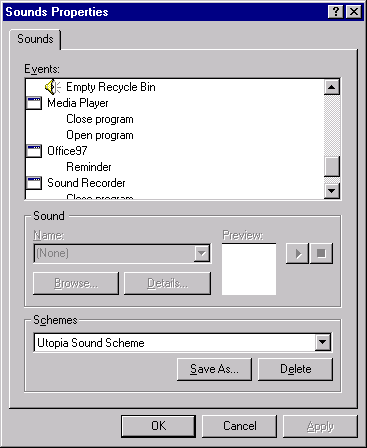367x448 pixels.
Task: Click the OK button
Action: [158, 426]
